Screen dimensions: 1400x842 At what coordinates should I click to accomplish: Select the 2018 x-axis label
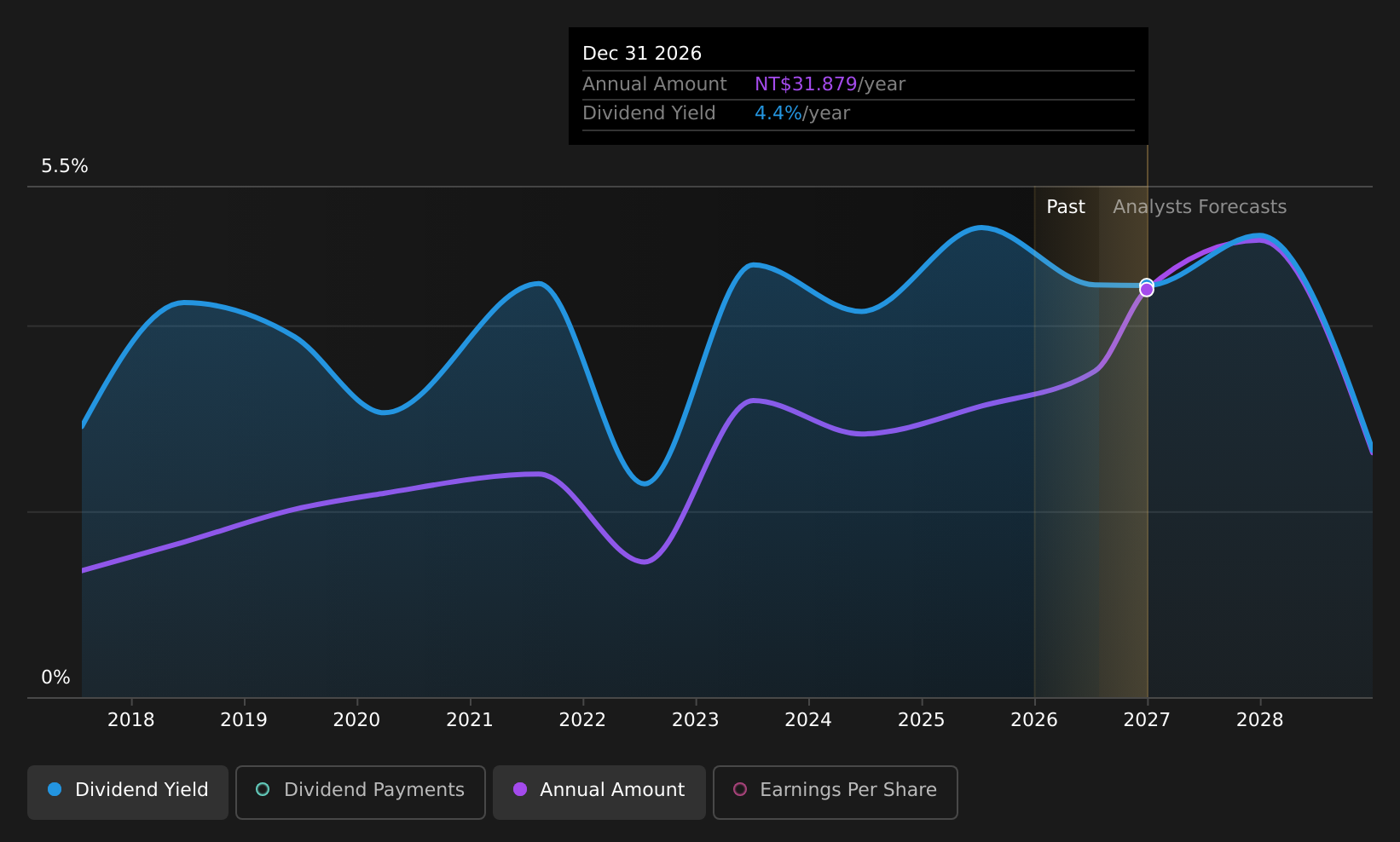pos(131,720)
